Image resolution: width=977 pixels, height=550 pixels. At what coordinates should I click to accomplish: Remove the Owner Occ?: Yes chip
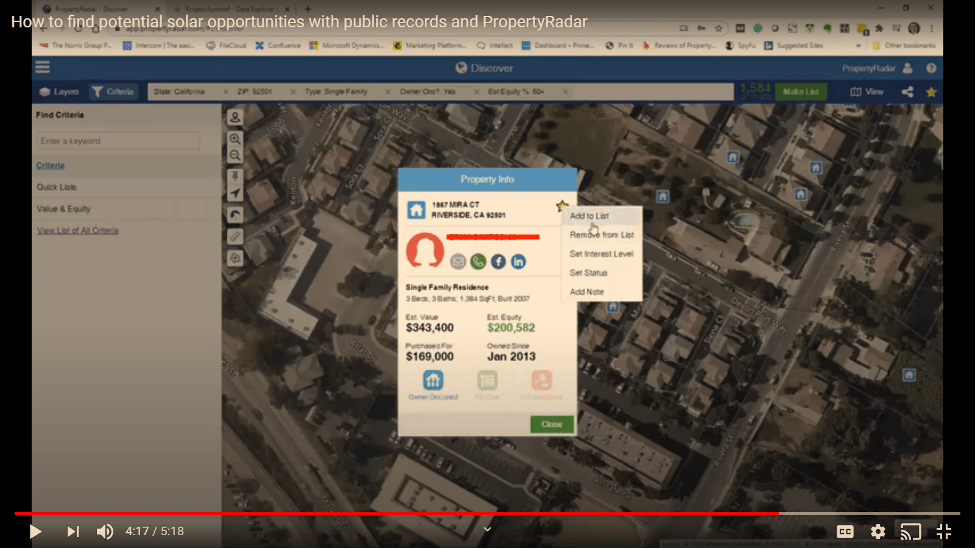pyautogui.click(x=477, y=92)
